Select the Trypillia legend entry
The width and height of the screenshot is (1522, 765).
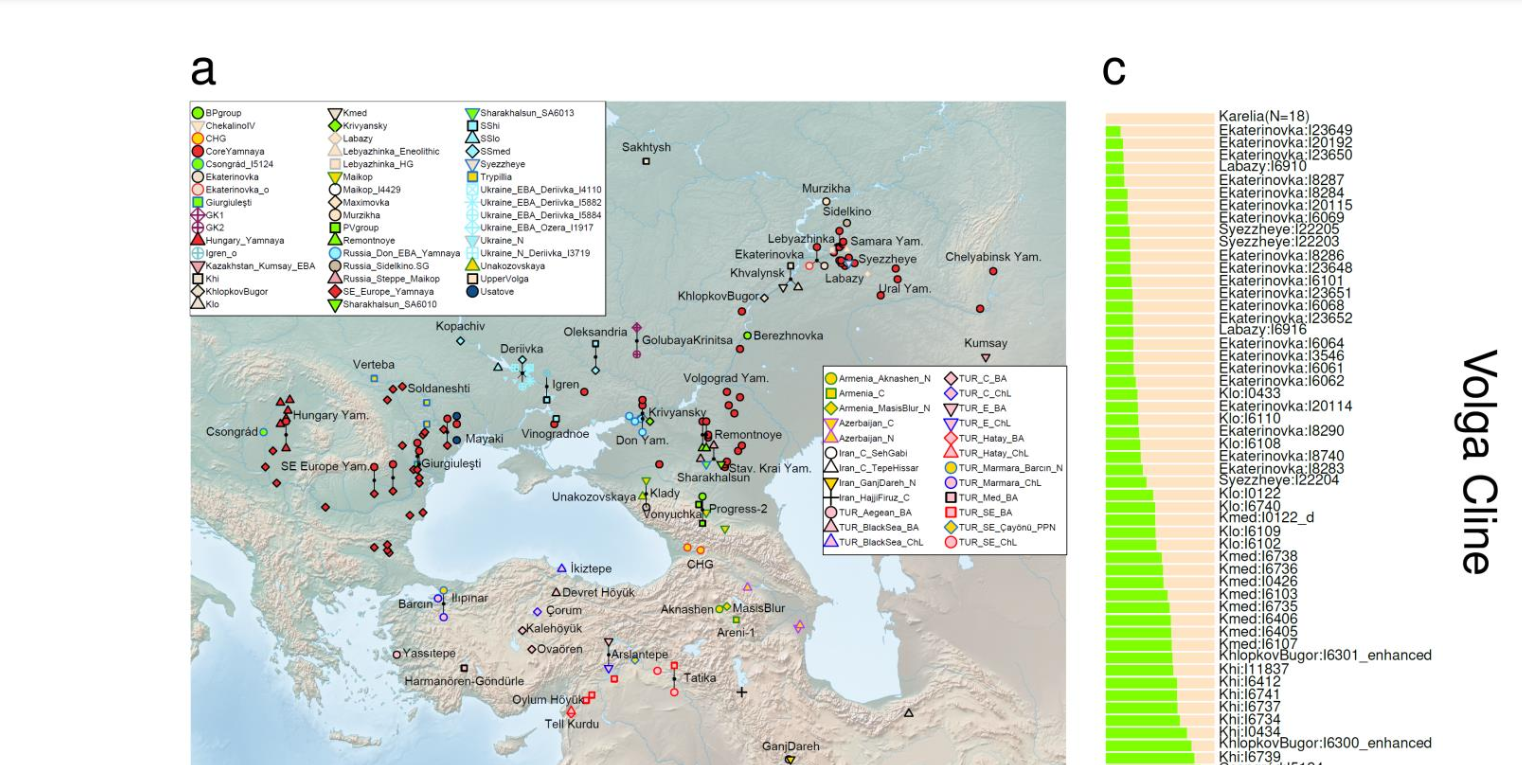(490, 176)
